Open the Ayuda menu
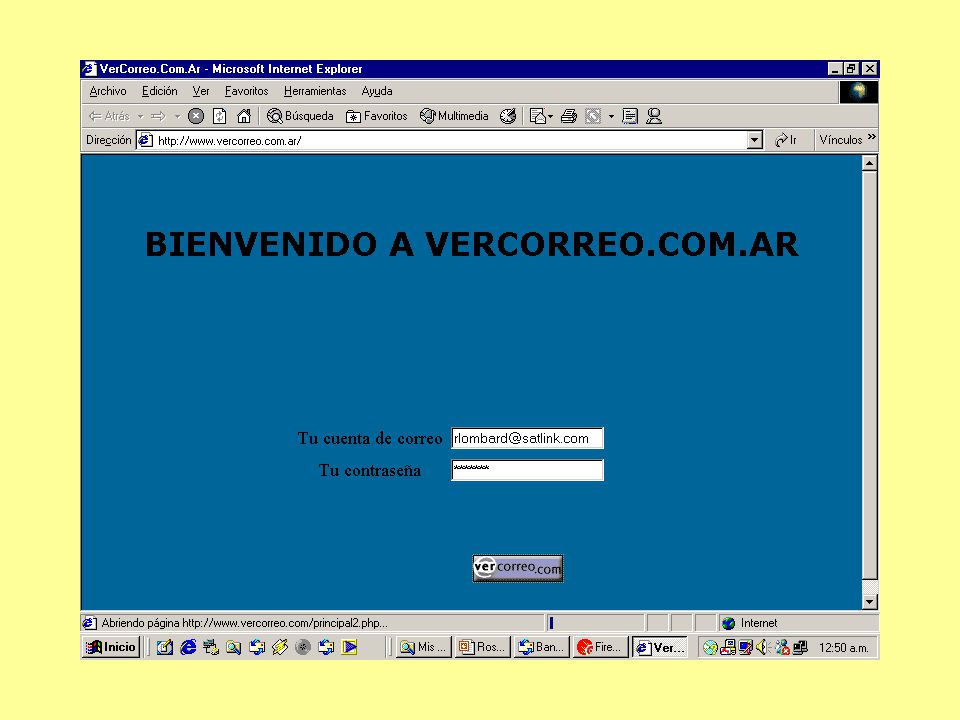The height and width of the screenshot is (720, 960). click(377, 91)
